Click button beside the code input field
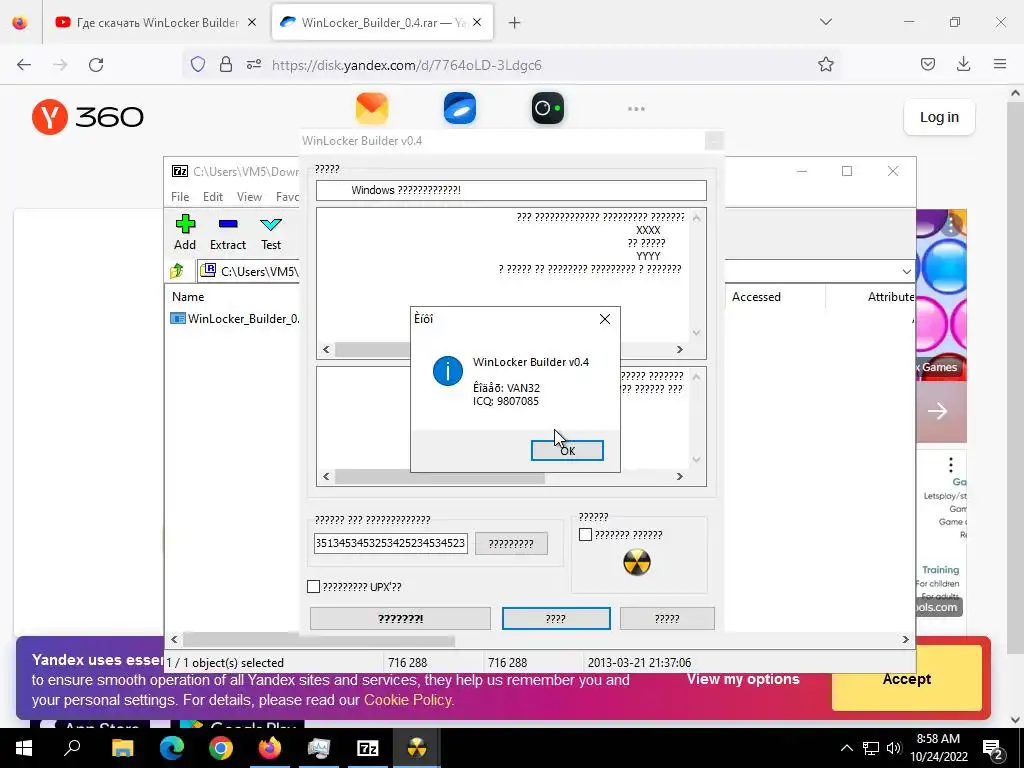1024x768 pixels. pos(511,543)
